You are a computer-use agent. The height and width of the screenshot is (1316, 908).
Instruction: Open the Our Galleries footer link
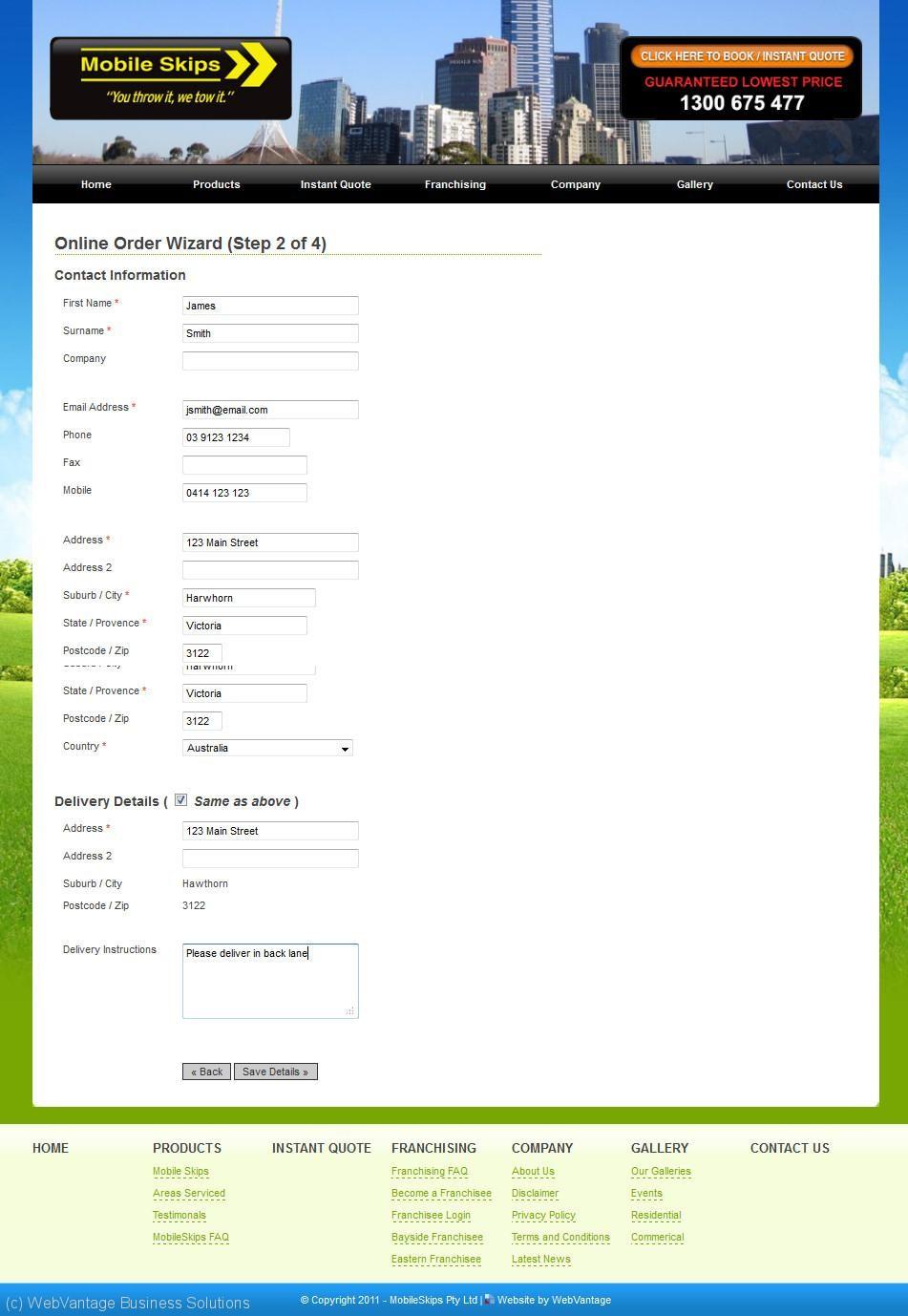661,1171
